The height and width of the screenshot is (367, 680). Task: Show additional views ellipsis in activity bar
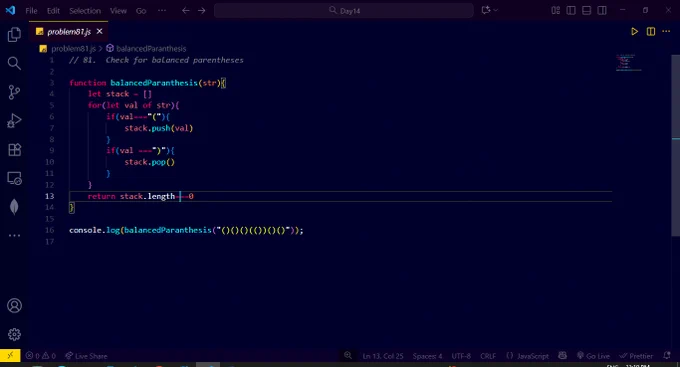coord(14,236)
